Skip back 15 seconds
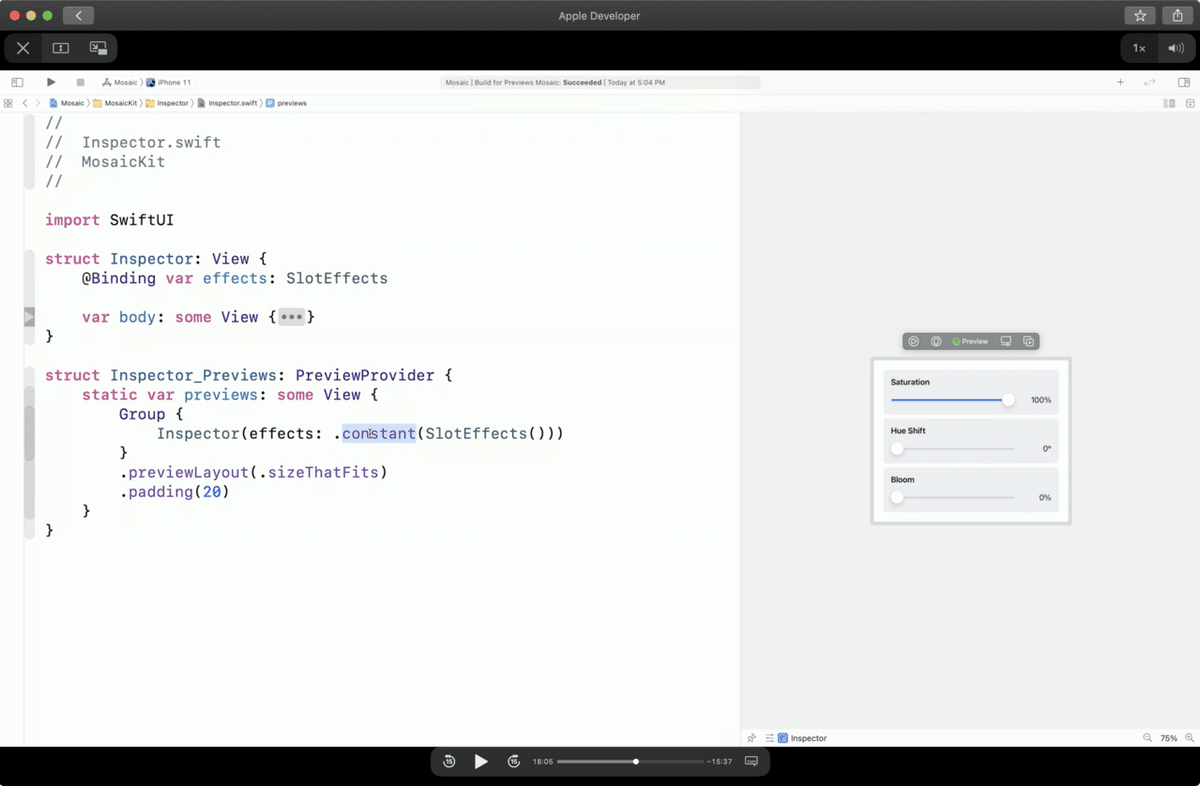The height and width of the screenshot is (786, 1200). tap(449, 762)
